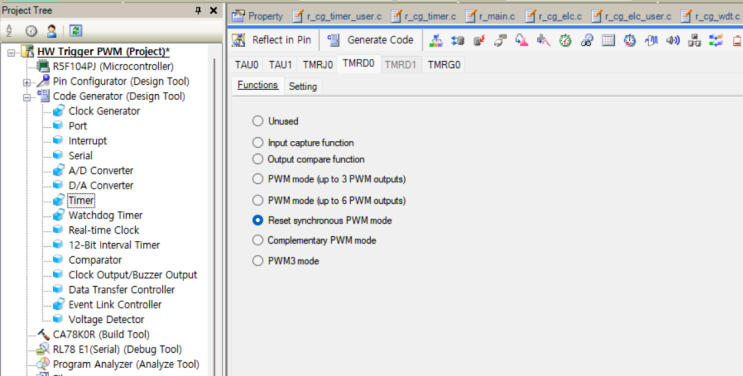Select Clock Generator in project tree
The width and height of the screenshot is (743, 376).
[104, 111]
